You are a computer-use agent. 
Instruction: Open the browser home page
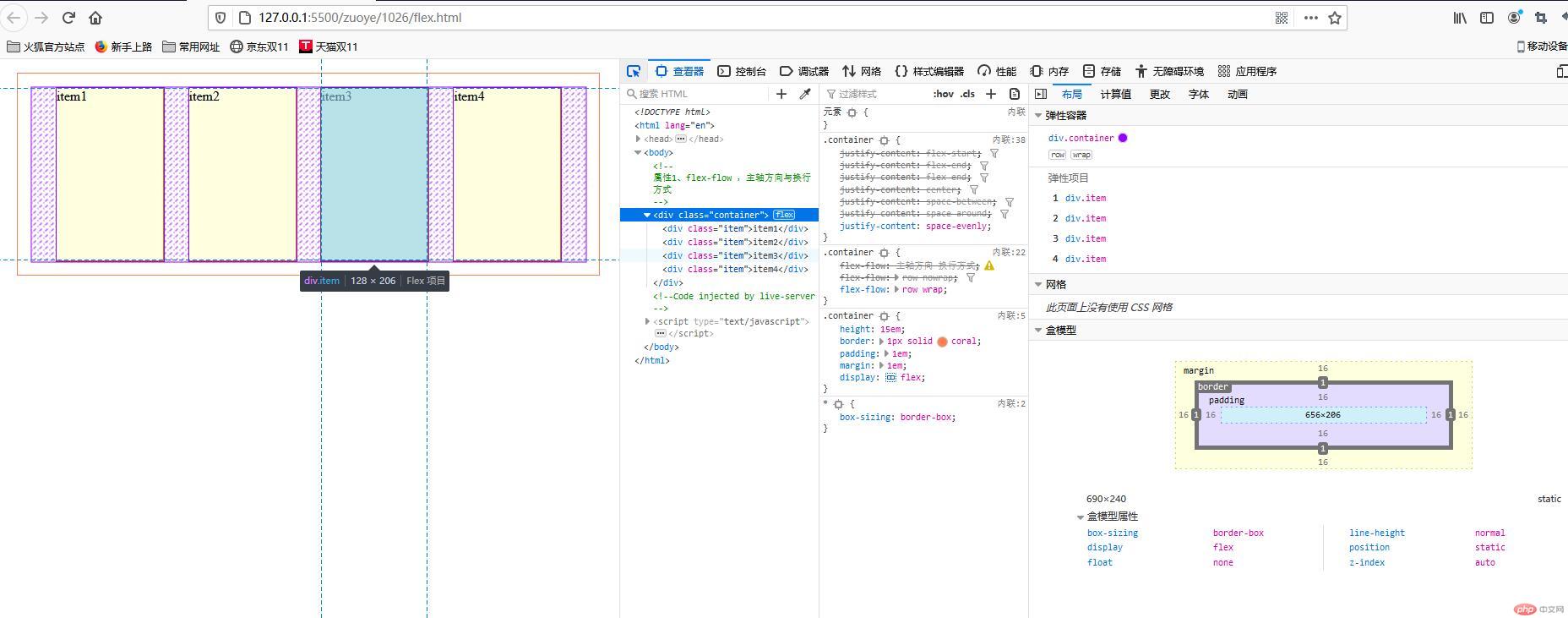click(95, 17)
